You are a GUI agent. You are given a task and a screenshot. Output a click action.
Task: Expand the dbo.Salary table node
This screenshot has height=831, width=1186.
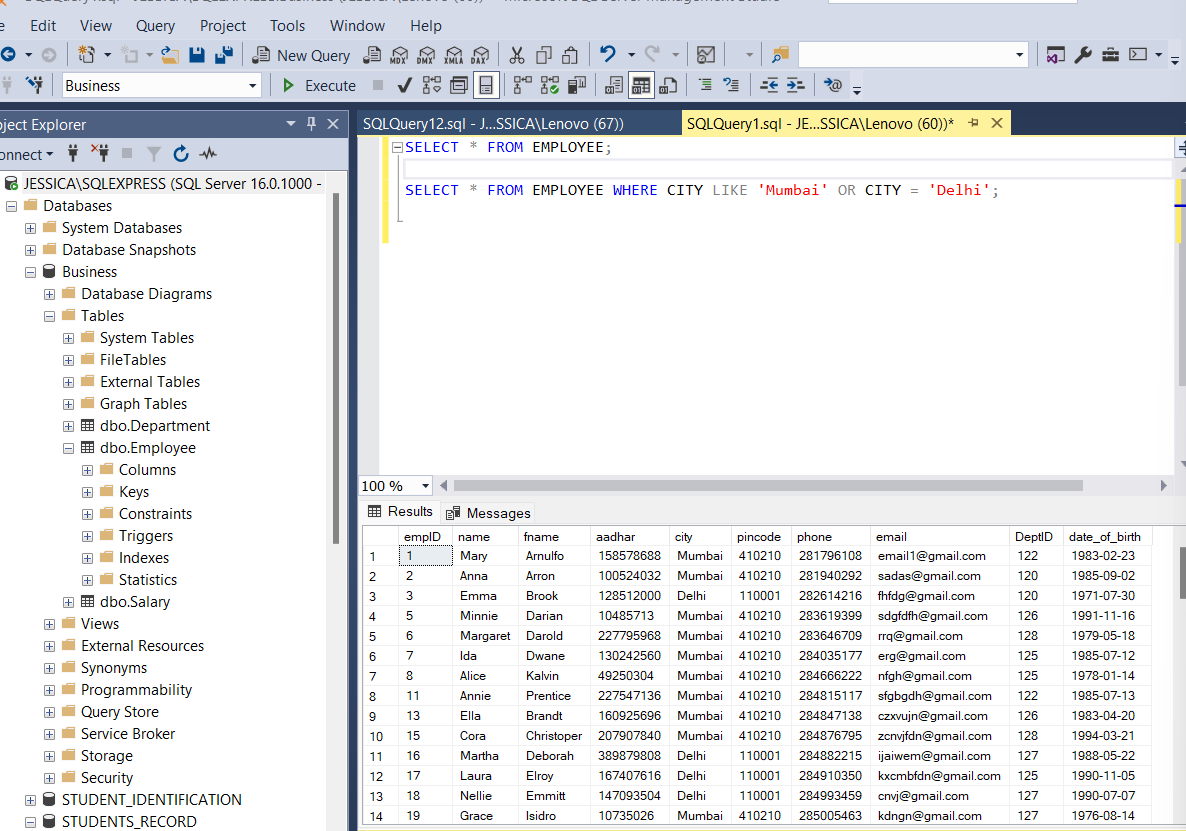coord(67,601)
